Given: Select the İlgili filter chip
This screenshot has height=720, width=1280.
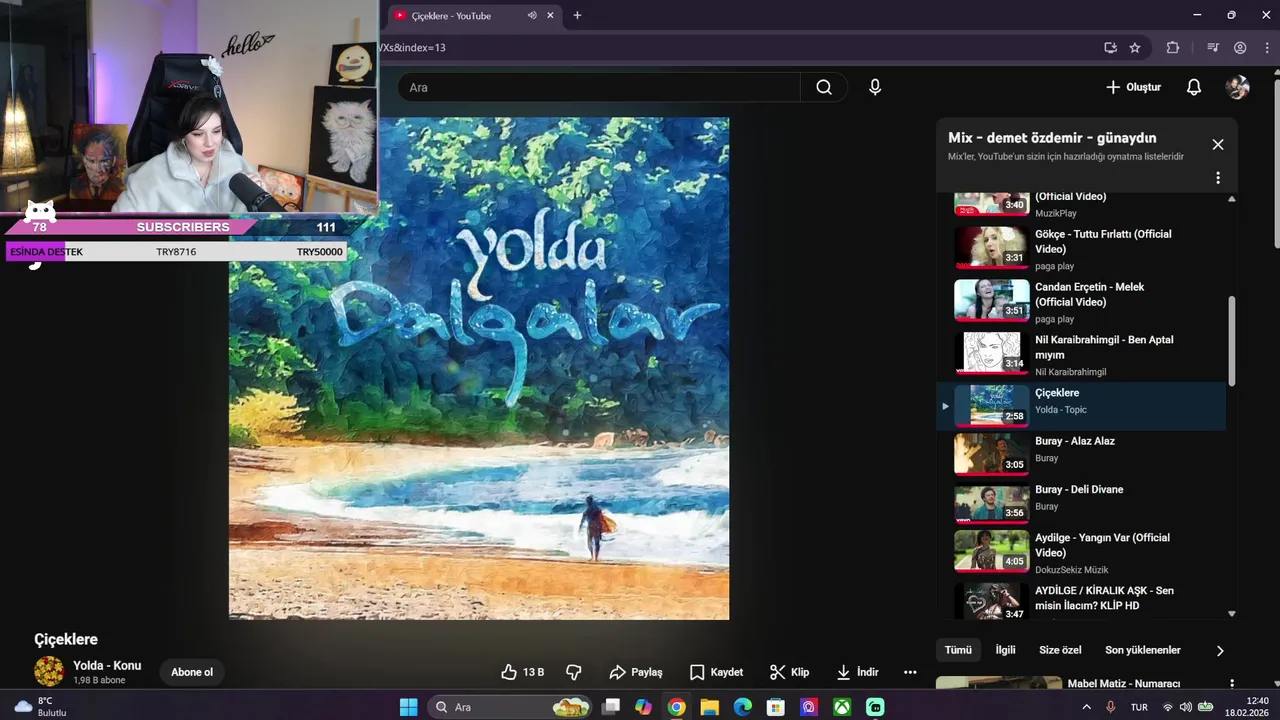Looking at the screenshot, I should point(1005,650).
